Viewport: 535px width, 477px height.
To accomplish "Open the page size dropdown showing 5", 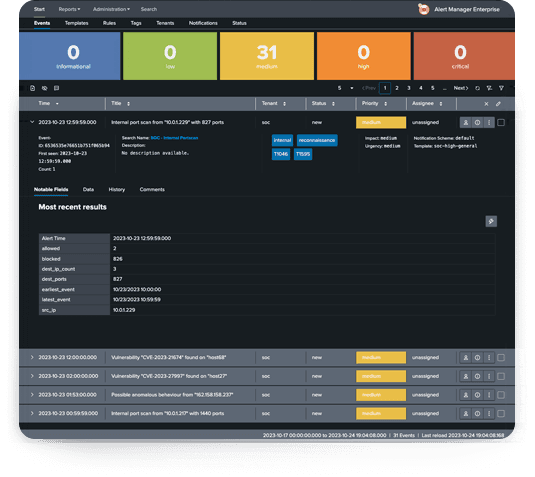I will [x=345, y=88].
